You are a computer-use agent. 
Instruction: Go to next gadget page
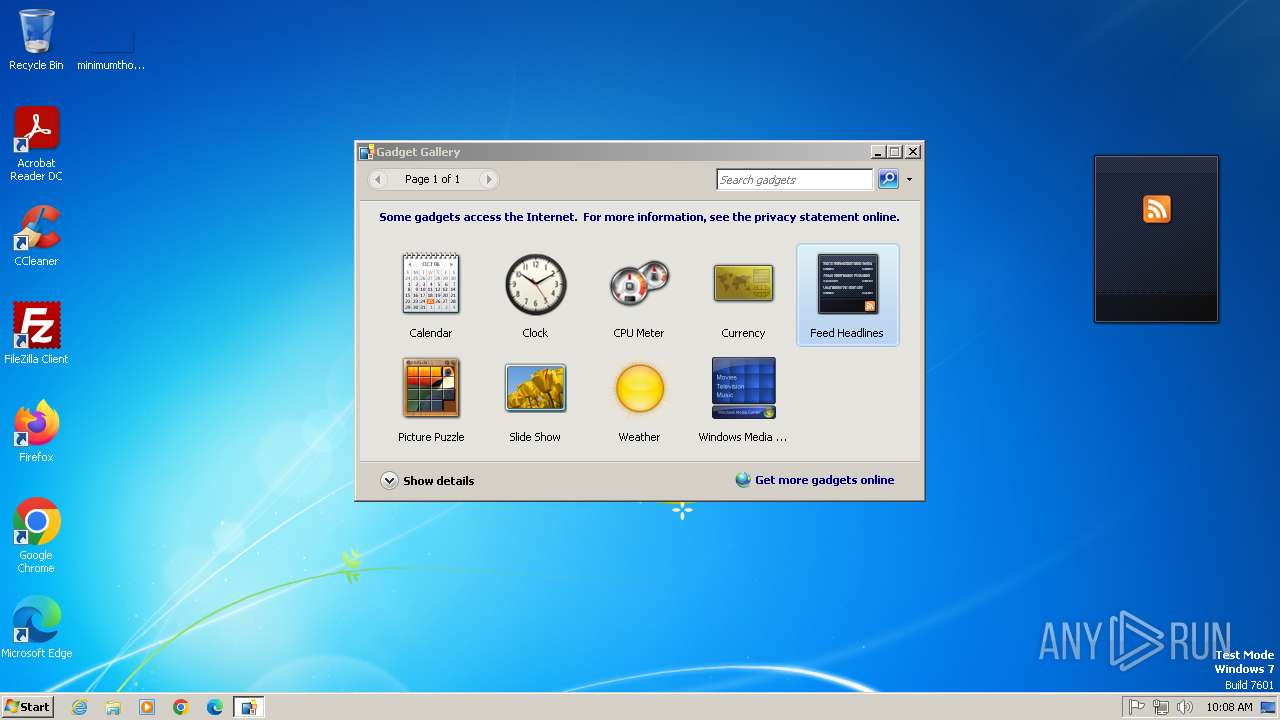pos(488,179)
